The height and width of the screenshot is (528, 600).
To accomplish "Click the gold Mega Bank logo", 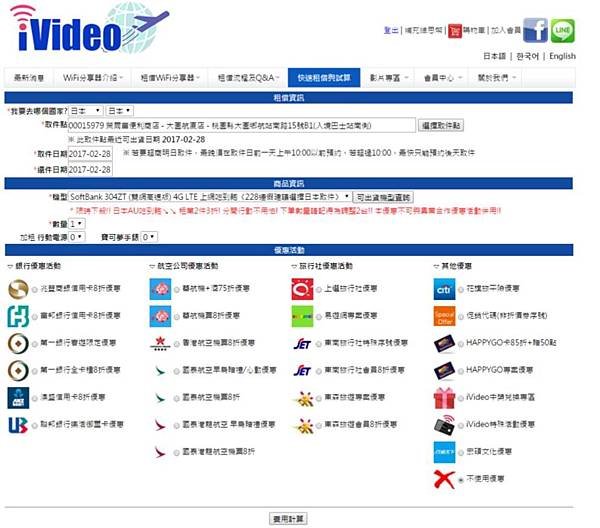I will tap(18, 289).
